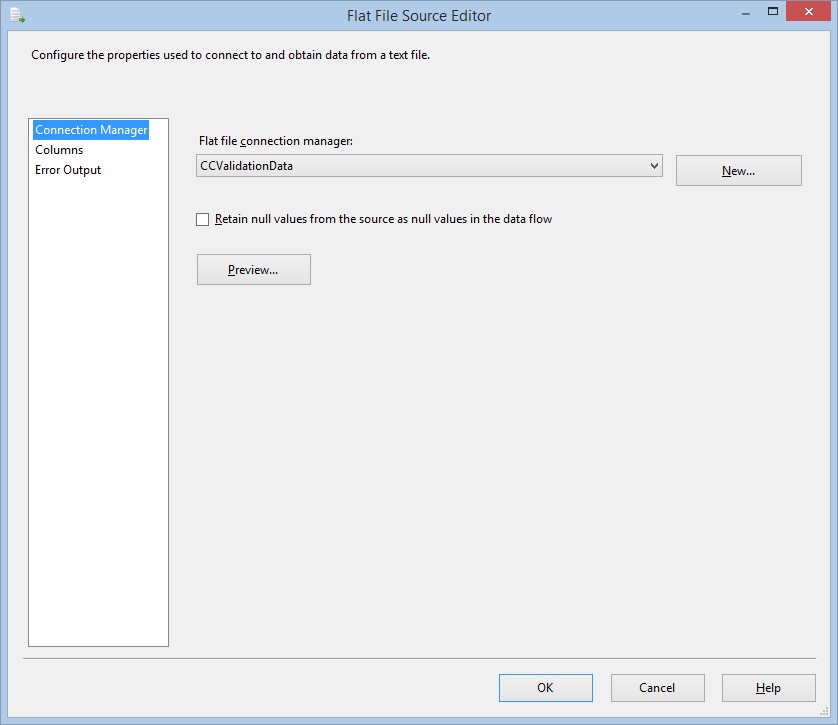Click the Flat file connection manager label
Screen dimensions: 838x725
click(276, 141)
